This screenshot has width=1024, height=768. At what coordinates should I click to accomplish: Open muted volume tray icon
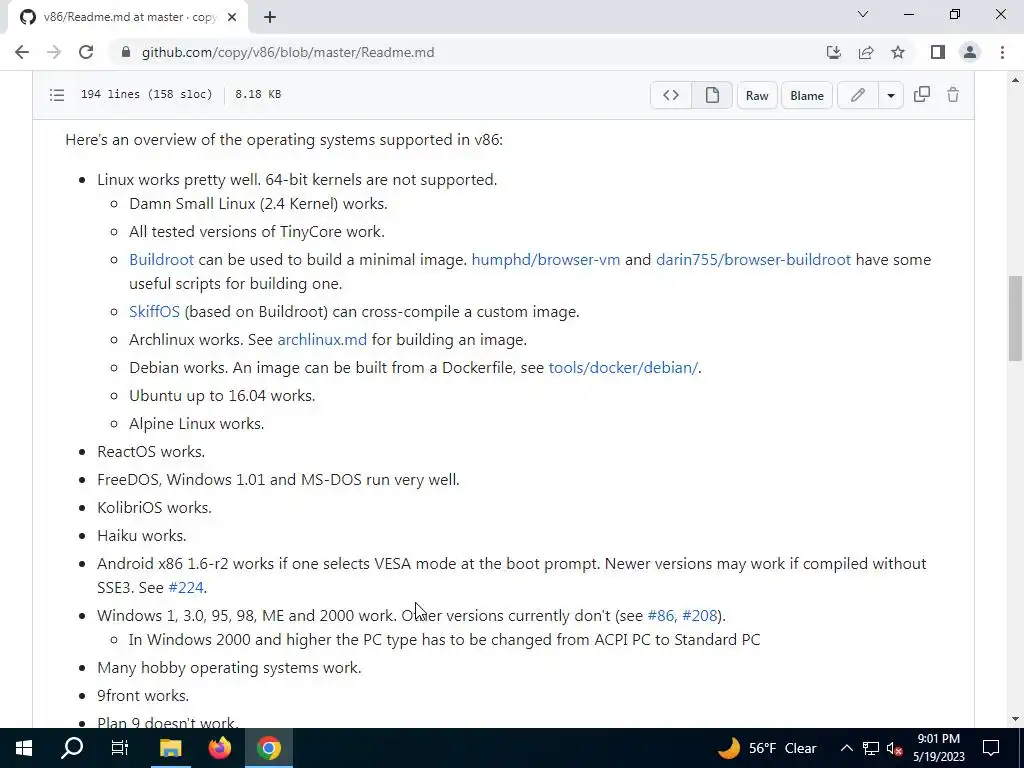click(x=894, y=748)
